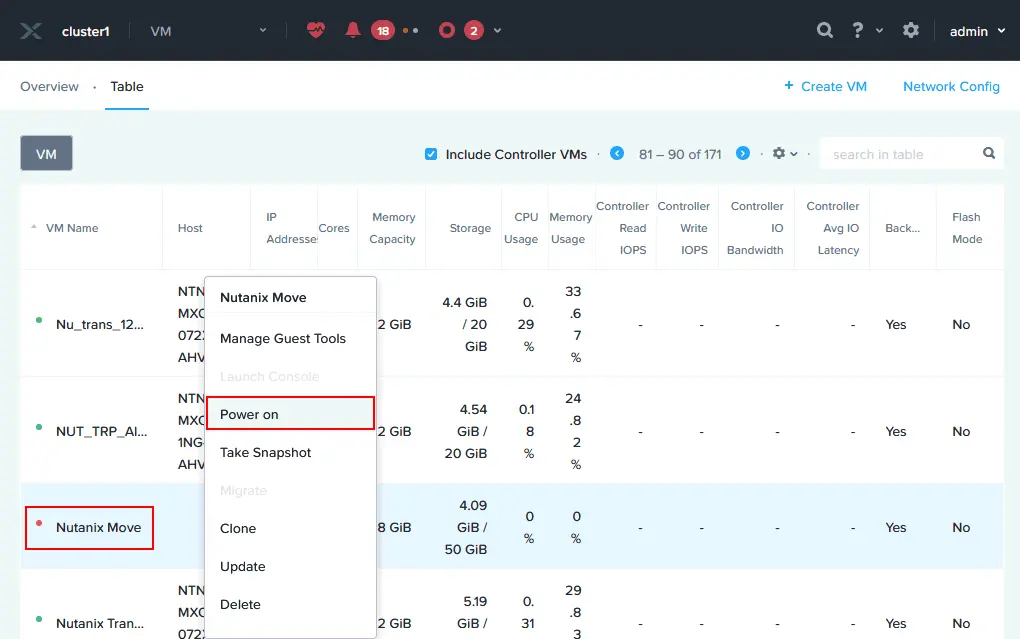This screenshot has width=1020, height=639.
Task: Open the Network Config link
Action: pyautogui.click(x=951, y=87)
